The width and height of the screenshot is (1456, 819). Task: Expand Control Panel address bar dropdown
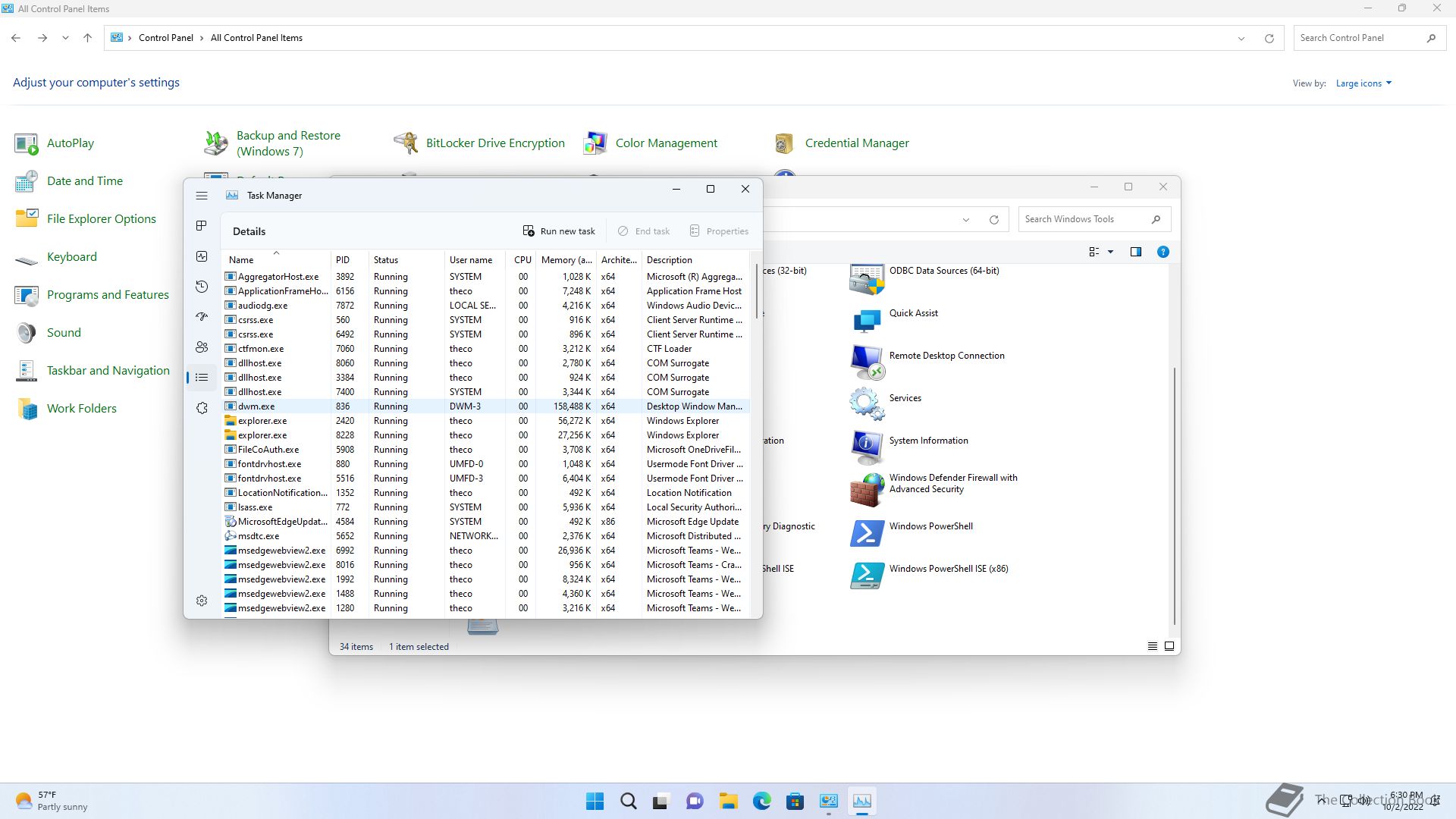point(1241,38)
